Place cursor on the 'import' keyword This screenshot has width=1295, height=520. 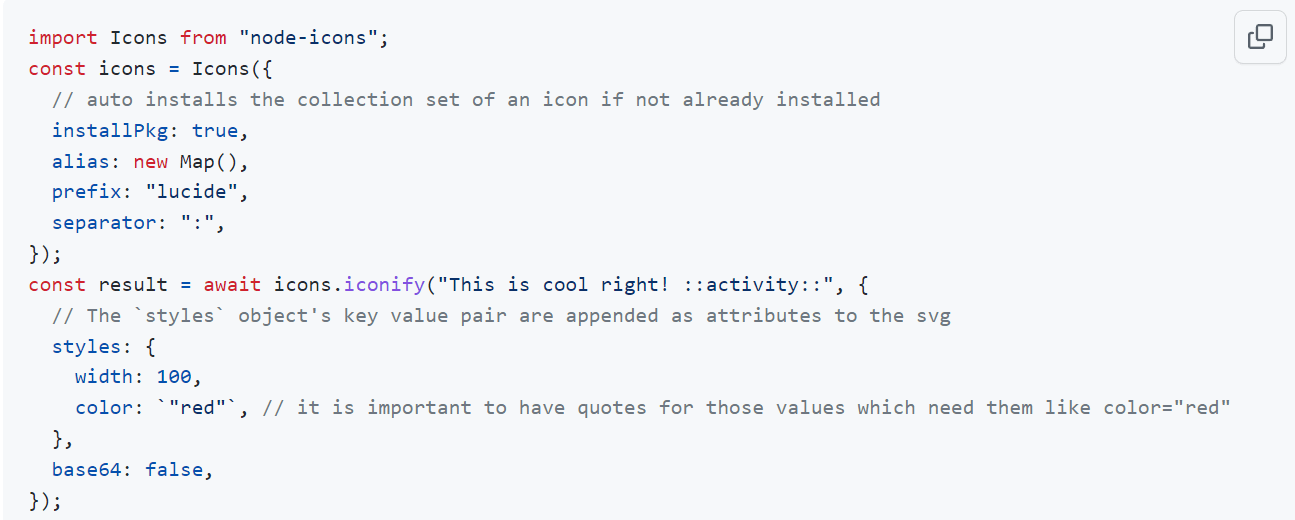pos(63,38)
